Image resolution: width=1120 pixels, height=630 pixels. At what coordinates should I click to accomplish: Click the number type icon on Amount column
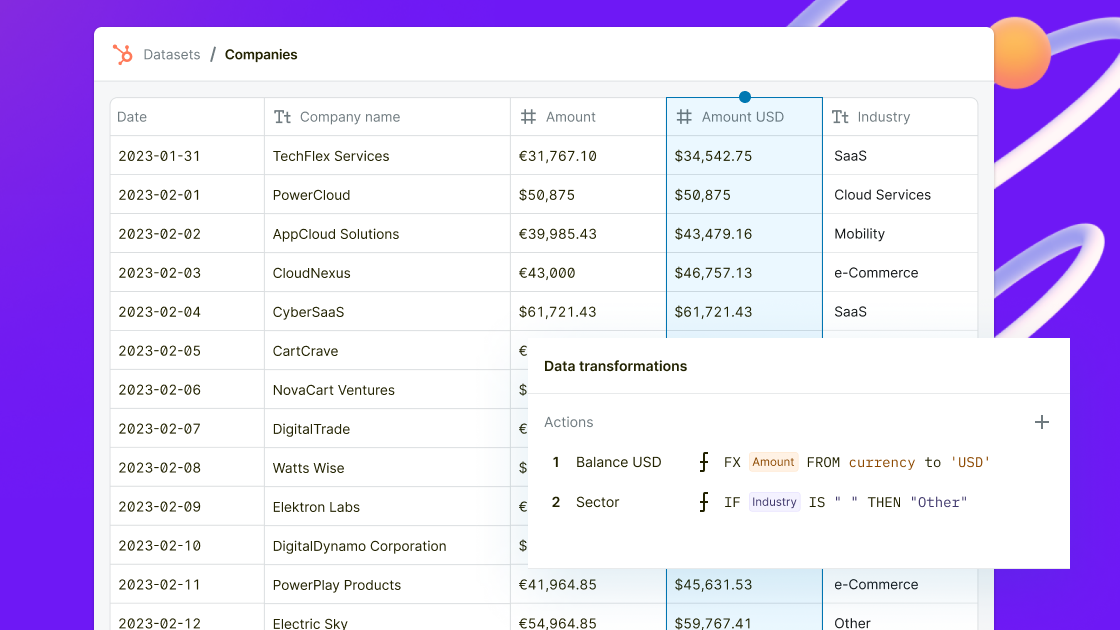click(x=528, y=117)
